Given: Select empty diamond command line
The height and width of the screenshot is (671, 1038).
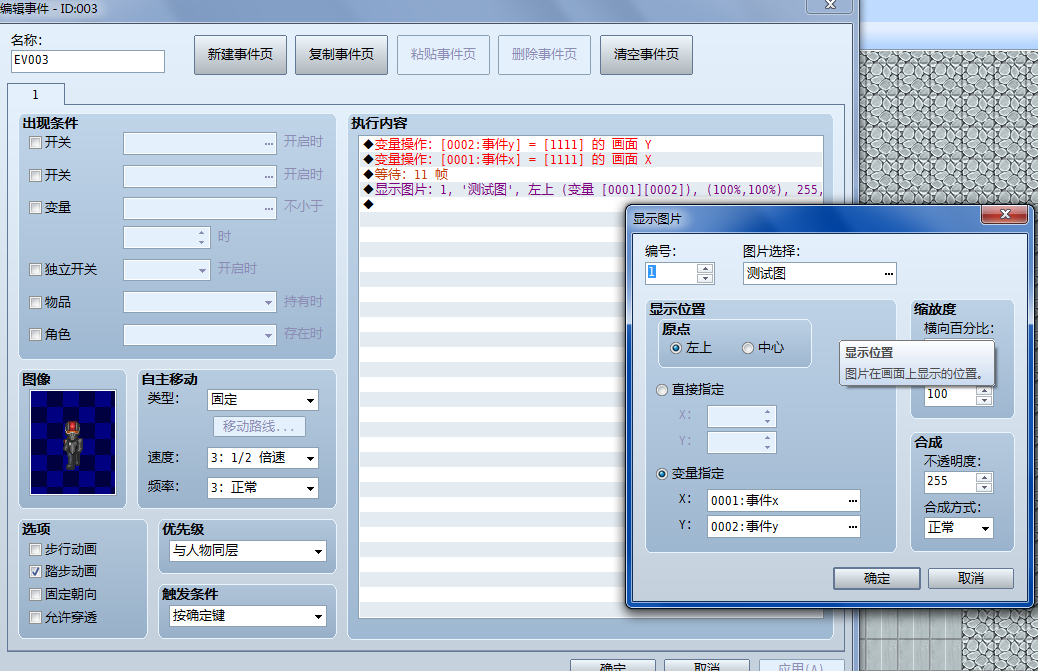Looking at the screenshot, I should click(493, 204).
